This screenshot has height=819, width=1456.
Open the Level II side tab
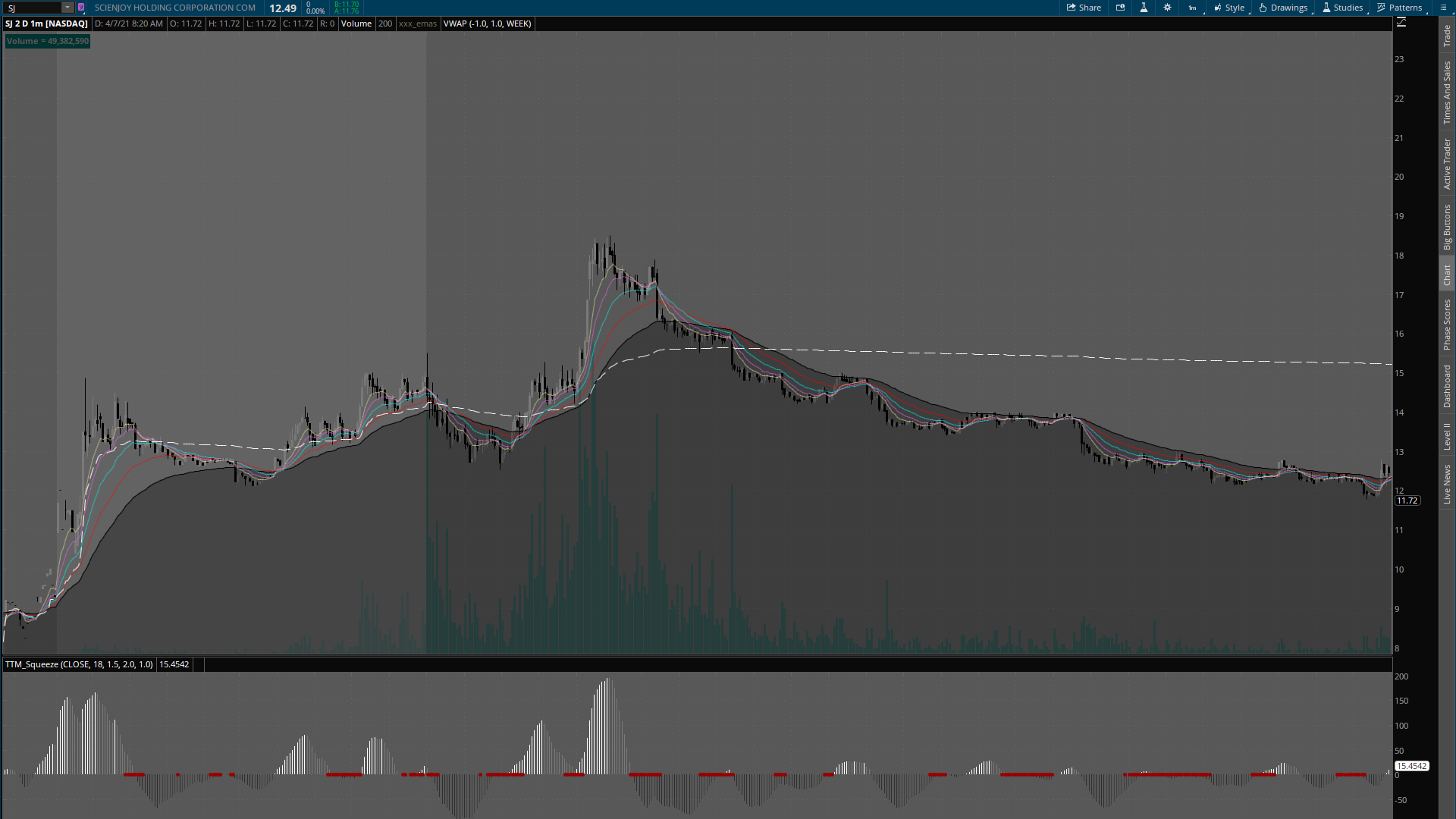(1447, 436)
